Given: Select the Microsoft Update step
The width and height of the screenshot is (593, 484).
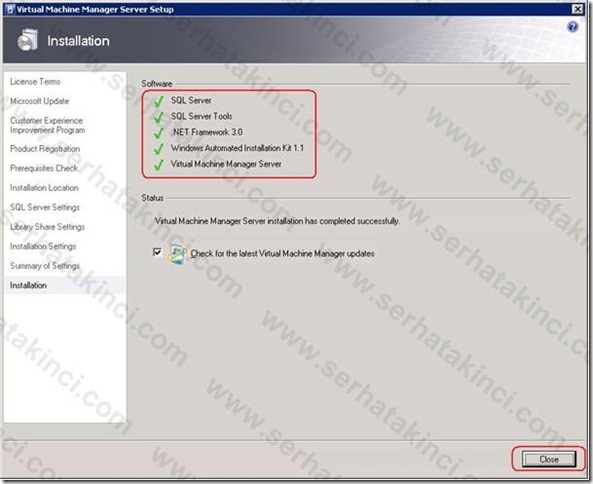Looking at the screenshot, I should (x=39, y=101).
